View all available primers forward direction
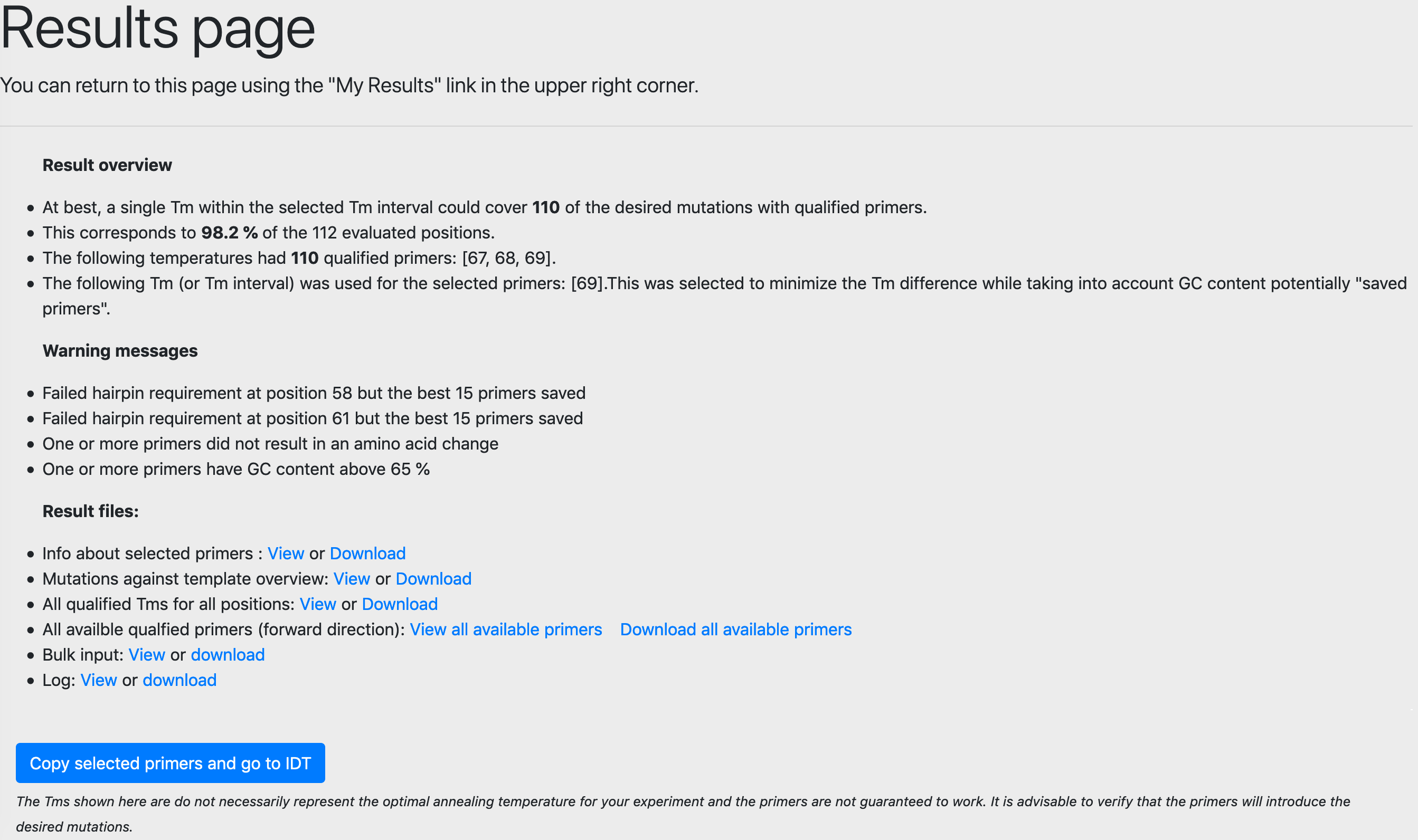 (x=505, y=629)
